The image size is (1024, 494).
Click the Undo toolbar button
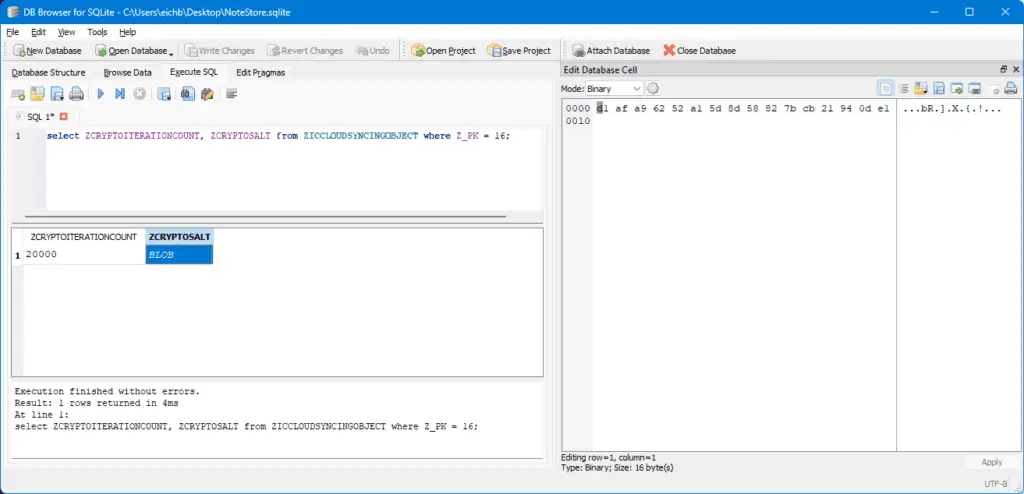[x=373, y=50]
